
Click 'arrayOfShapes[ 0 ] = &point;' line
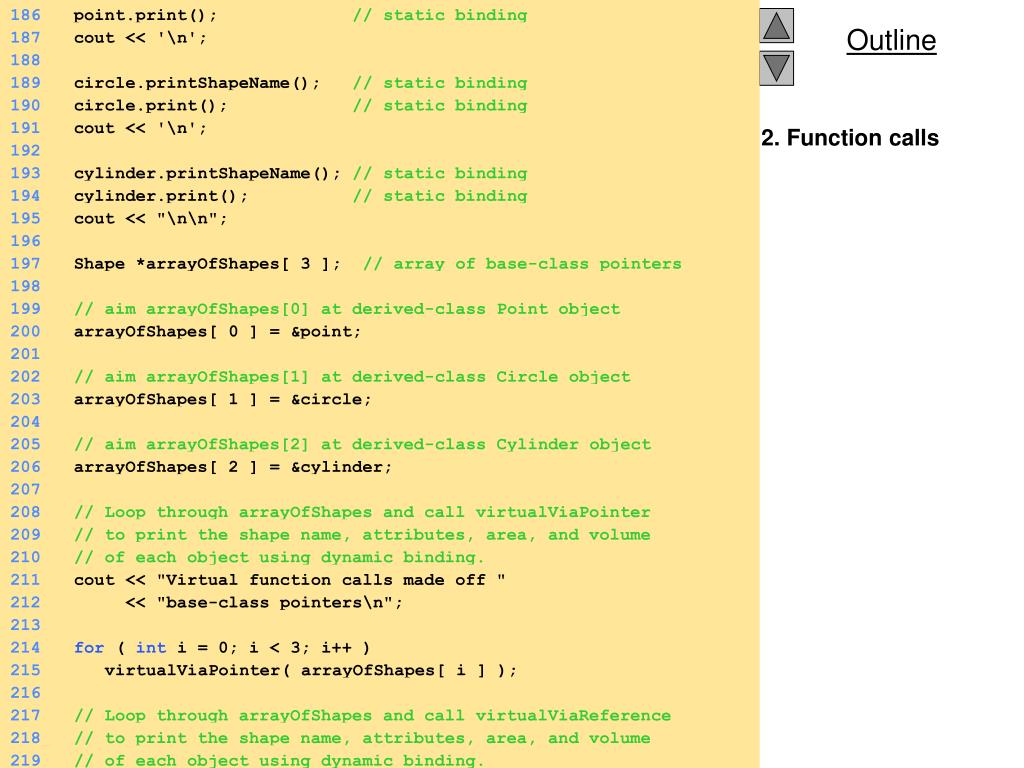pos(217,332)
